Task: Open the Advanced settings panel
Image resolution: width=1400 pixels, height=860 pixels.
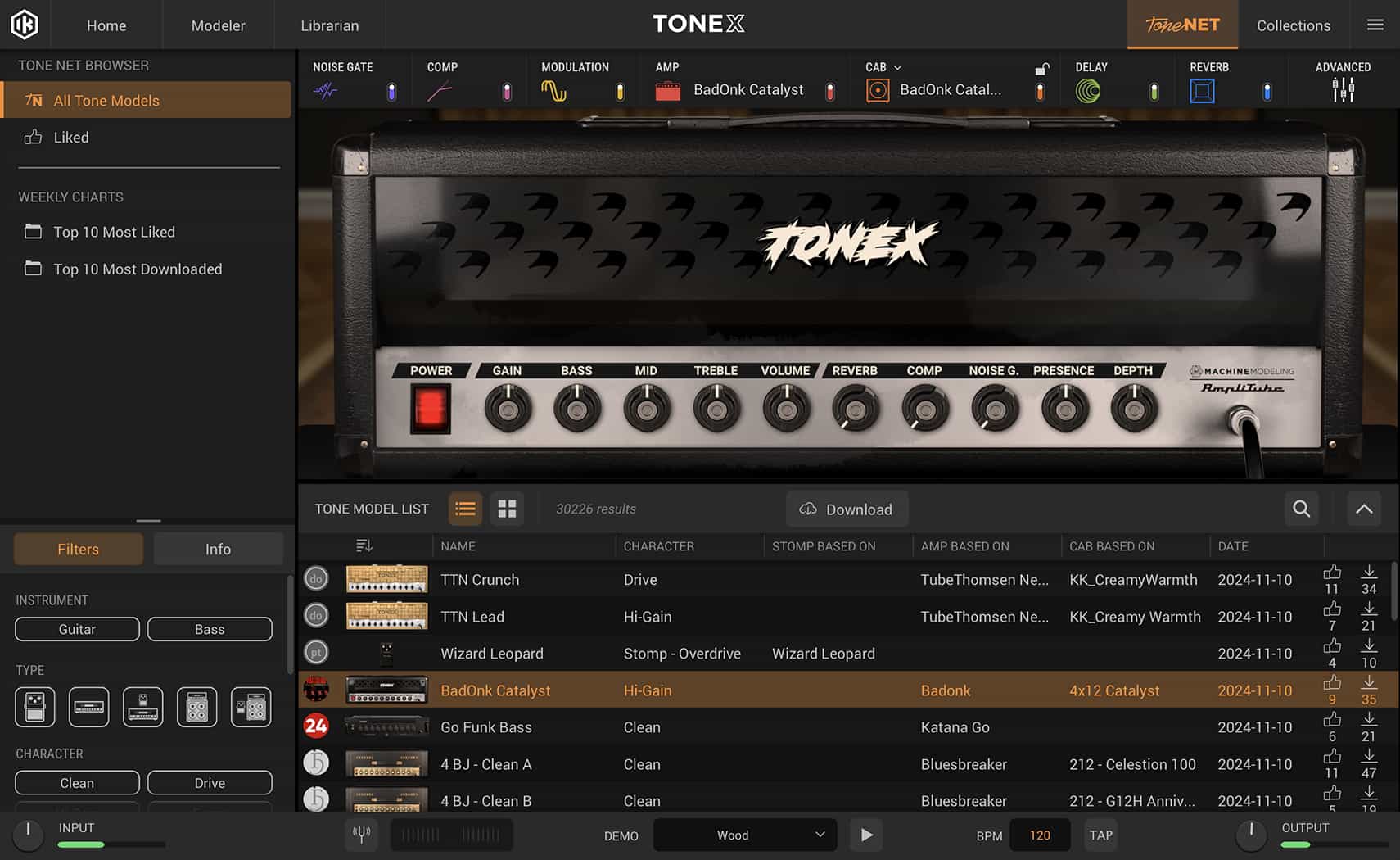Action: click(1343, 90)
